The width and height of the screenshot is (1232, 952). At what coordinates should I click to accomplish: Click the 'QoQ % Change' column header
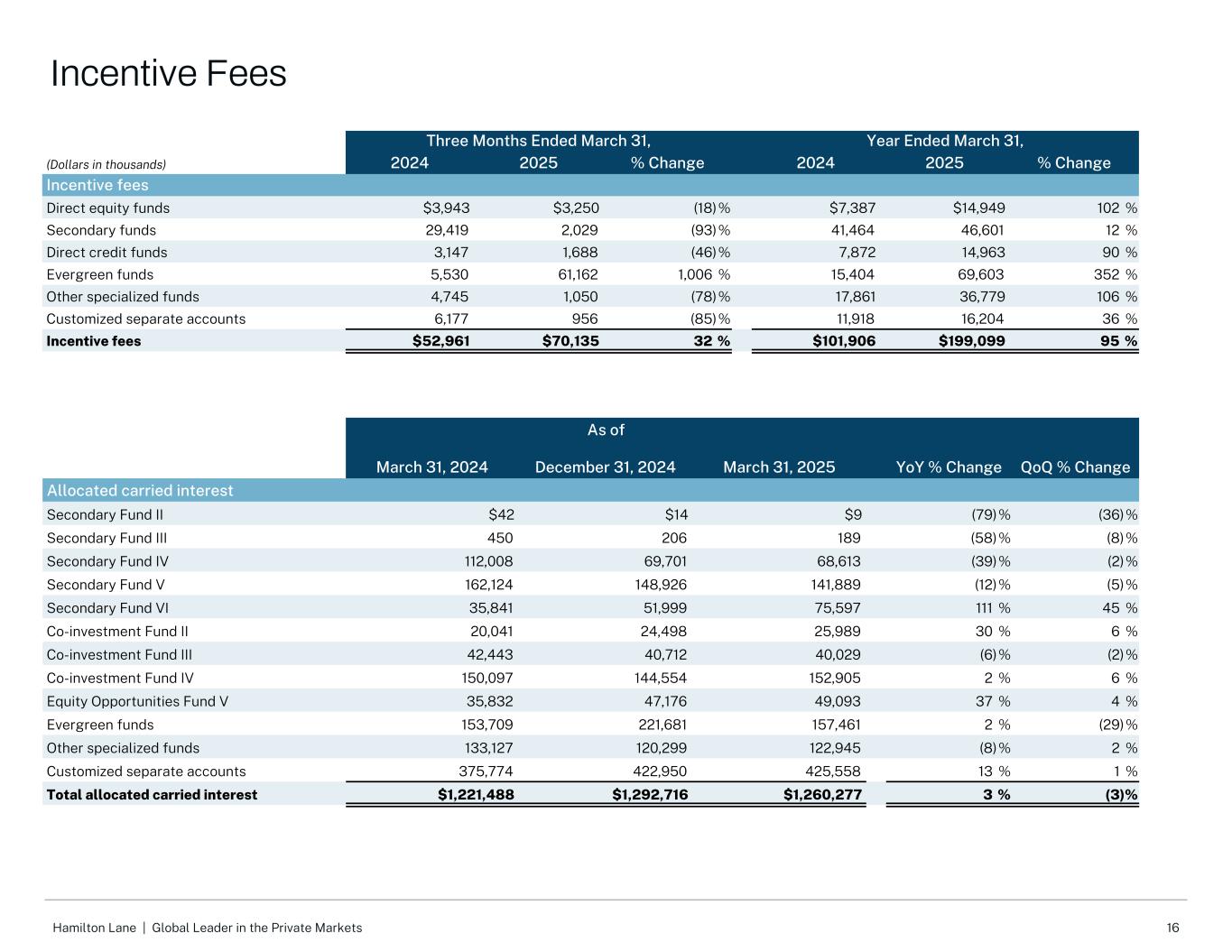pos(1074,467)
